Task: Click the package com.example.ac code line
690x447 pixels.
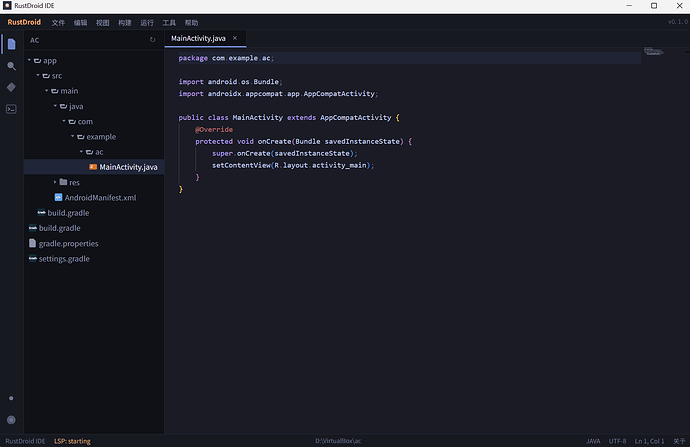Action: coord(226,58)
